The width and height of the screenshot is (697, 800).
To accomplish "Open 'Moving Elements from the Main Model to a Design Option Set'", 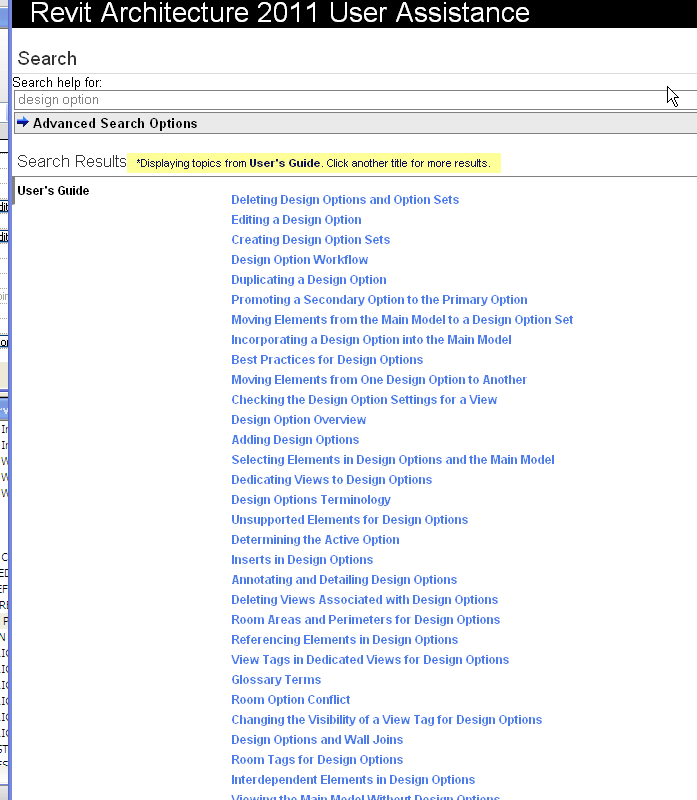I will tap(402, 320).
